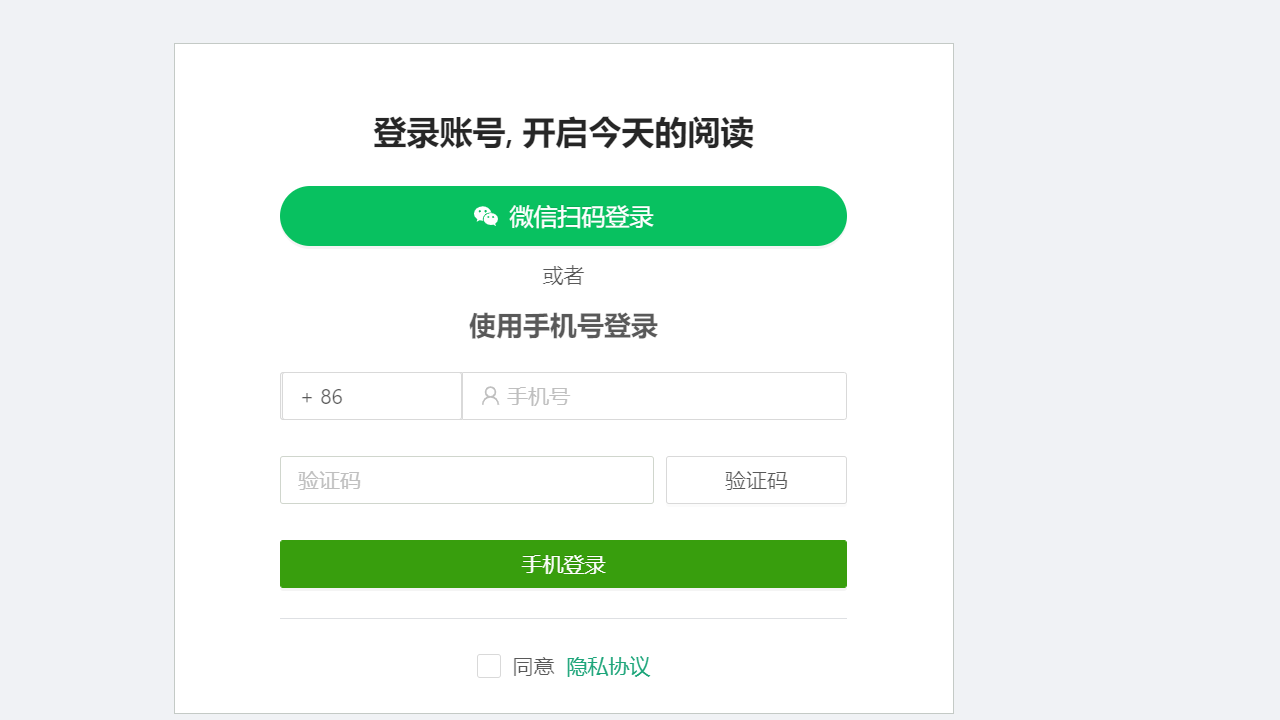Request a verification code via the 验证码 button
The image size is (1280, 720).
756,480
